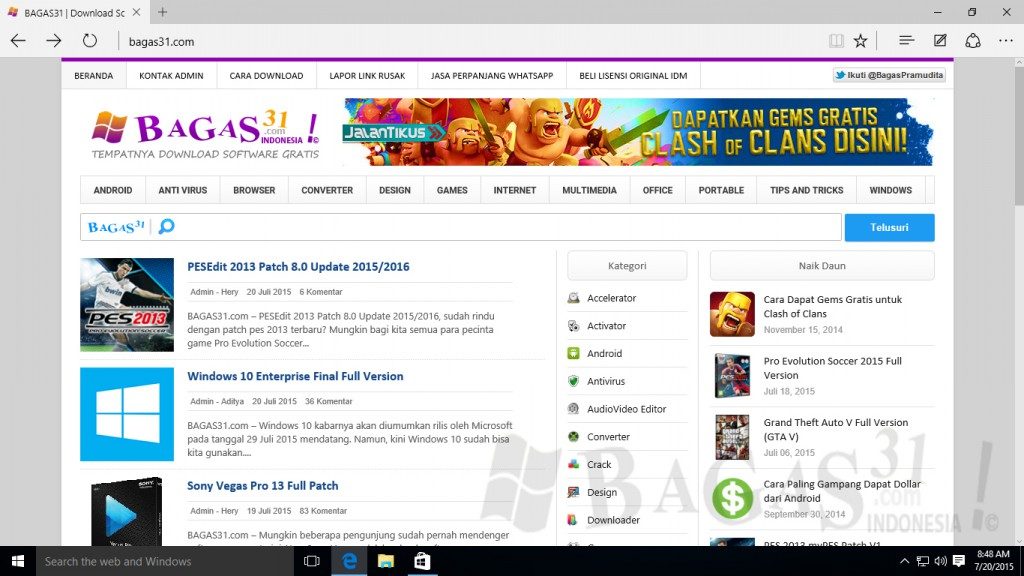Open Pro Evolution Soccer 2015 link
The image size is (1024, 576).
pyautogui.click(x=833, y=368)
